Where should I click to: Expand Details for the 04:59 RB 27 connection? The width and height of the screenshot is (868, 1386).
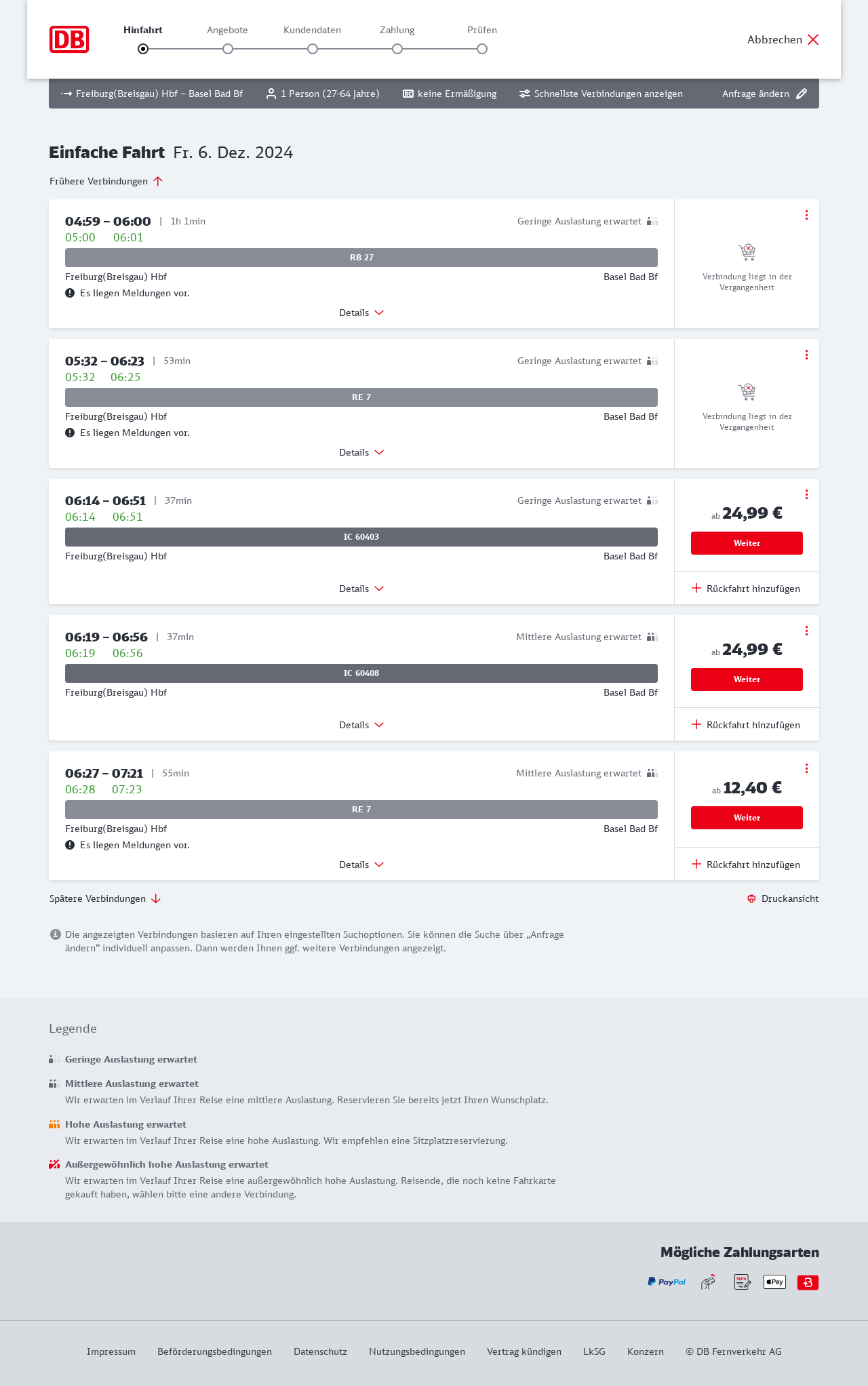361,313
